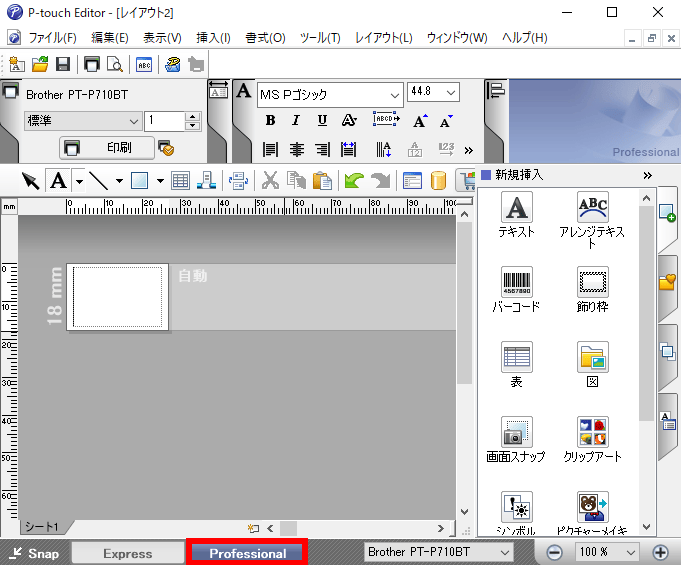Expand the Line tool options arrow
Image resolution: width=681 pixels, height=565 pixels.
119,181
